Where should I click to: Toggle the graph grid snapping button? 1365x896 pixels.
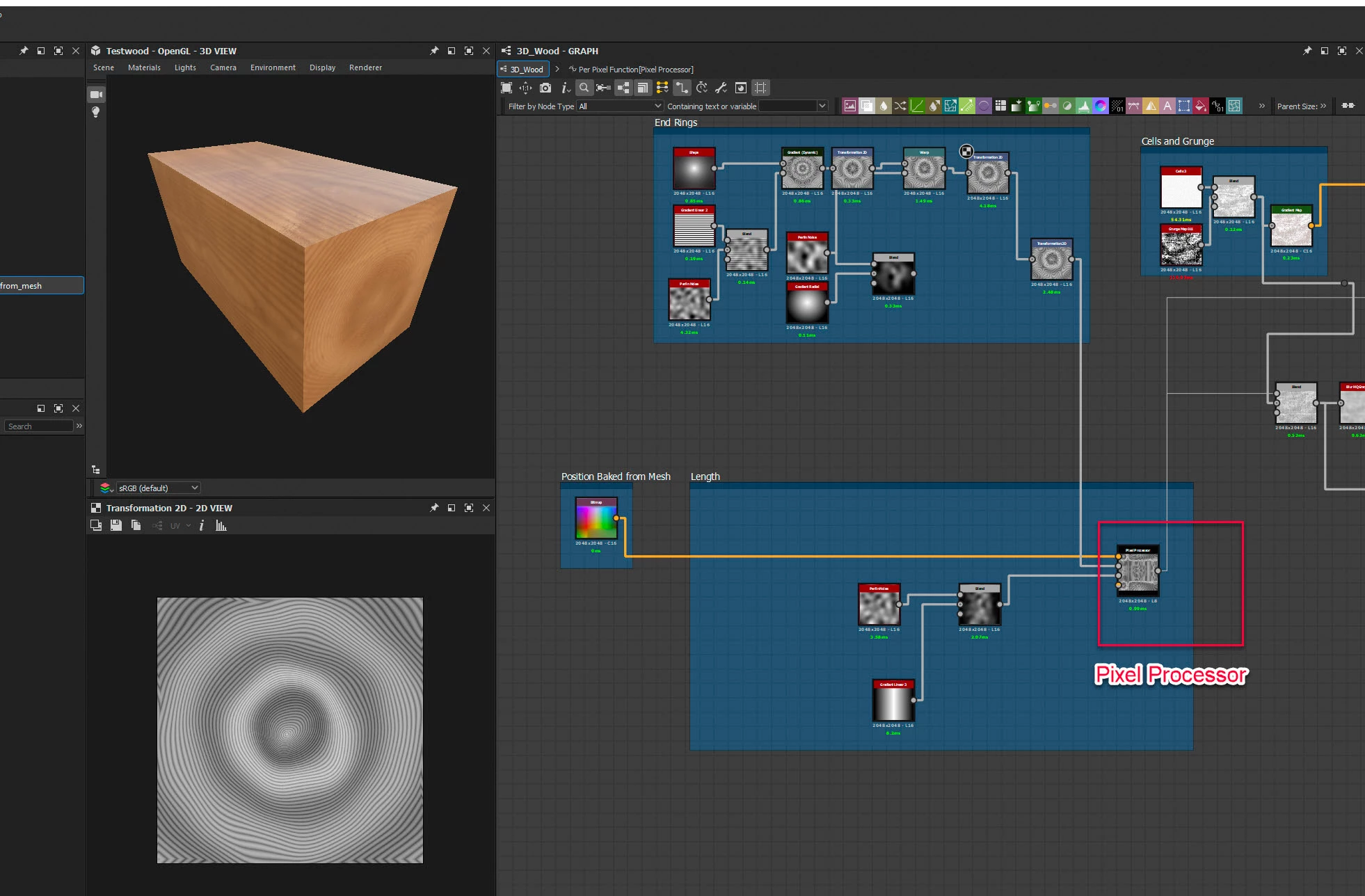click(x=760, y=88)
